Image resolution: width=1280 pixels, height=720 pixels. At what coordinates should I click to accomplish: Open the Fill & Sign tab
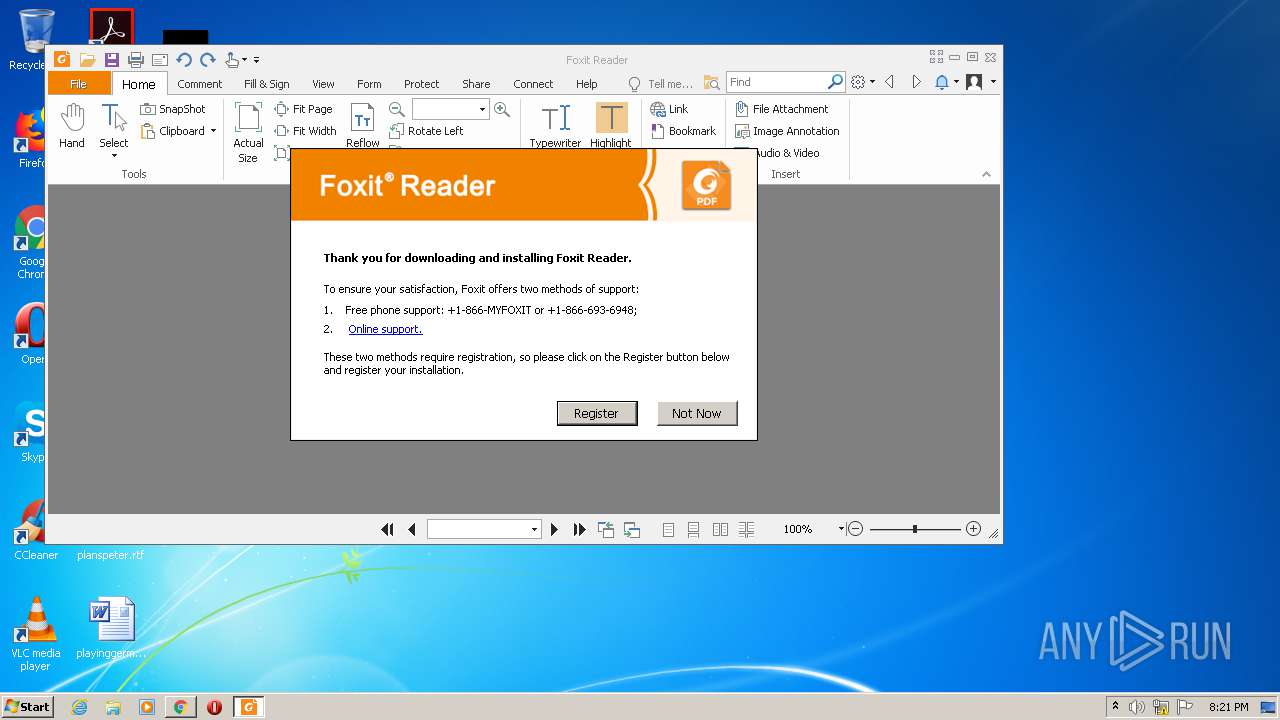(267, 84)
